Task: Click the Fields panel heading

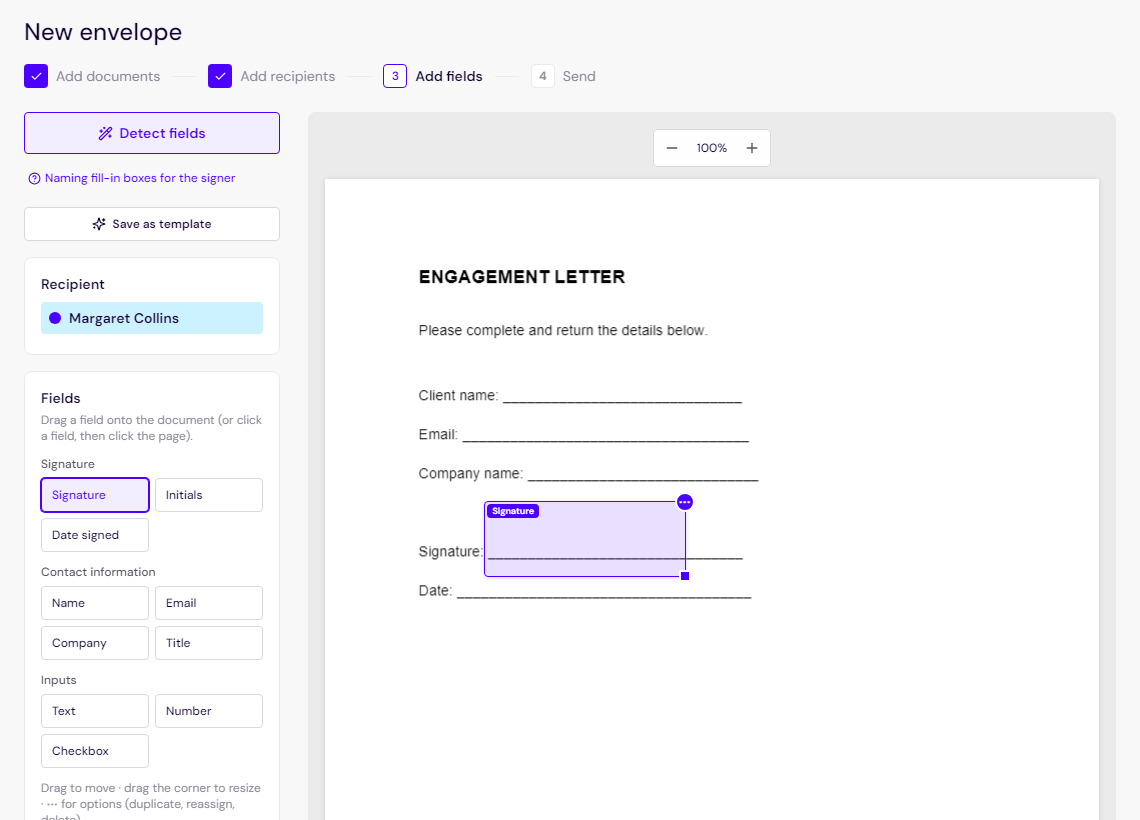Action: pos(60,398)
